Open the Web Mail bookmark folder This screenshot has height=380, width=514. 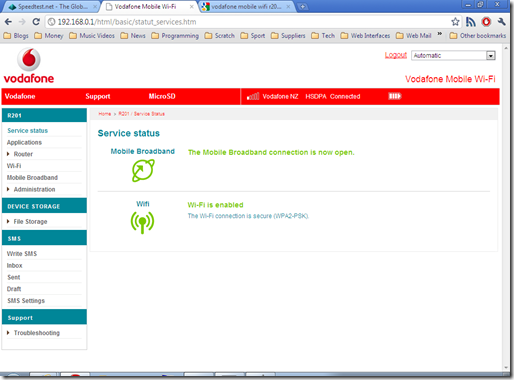pos(414,36)
